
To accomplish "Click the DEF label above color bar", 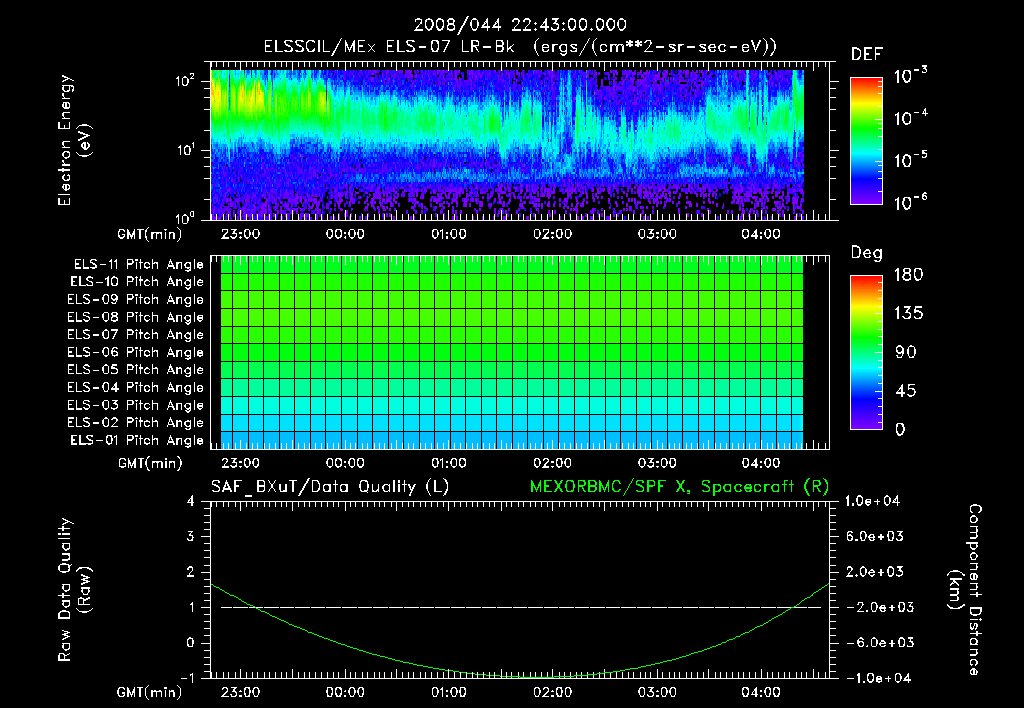I will [x=867, y=55].
